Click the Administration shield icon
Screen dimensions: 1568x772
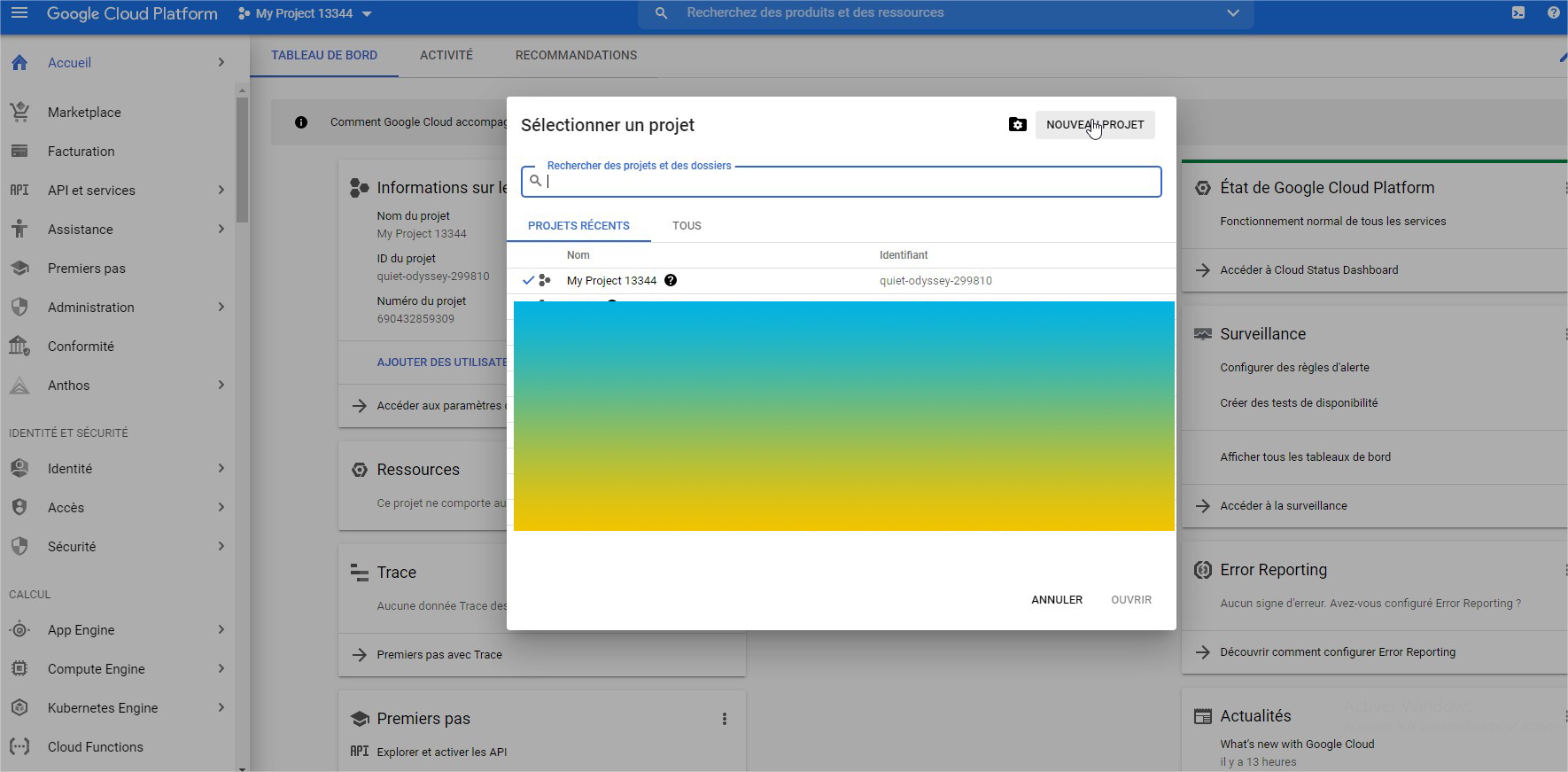(19, 307)
